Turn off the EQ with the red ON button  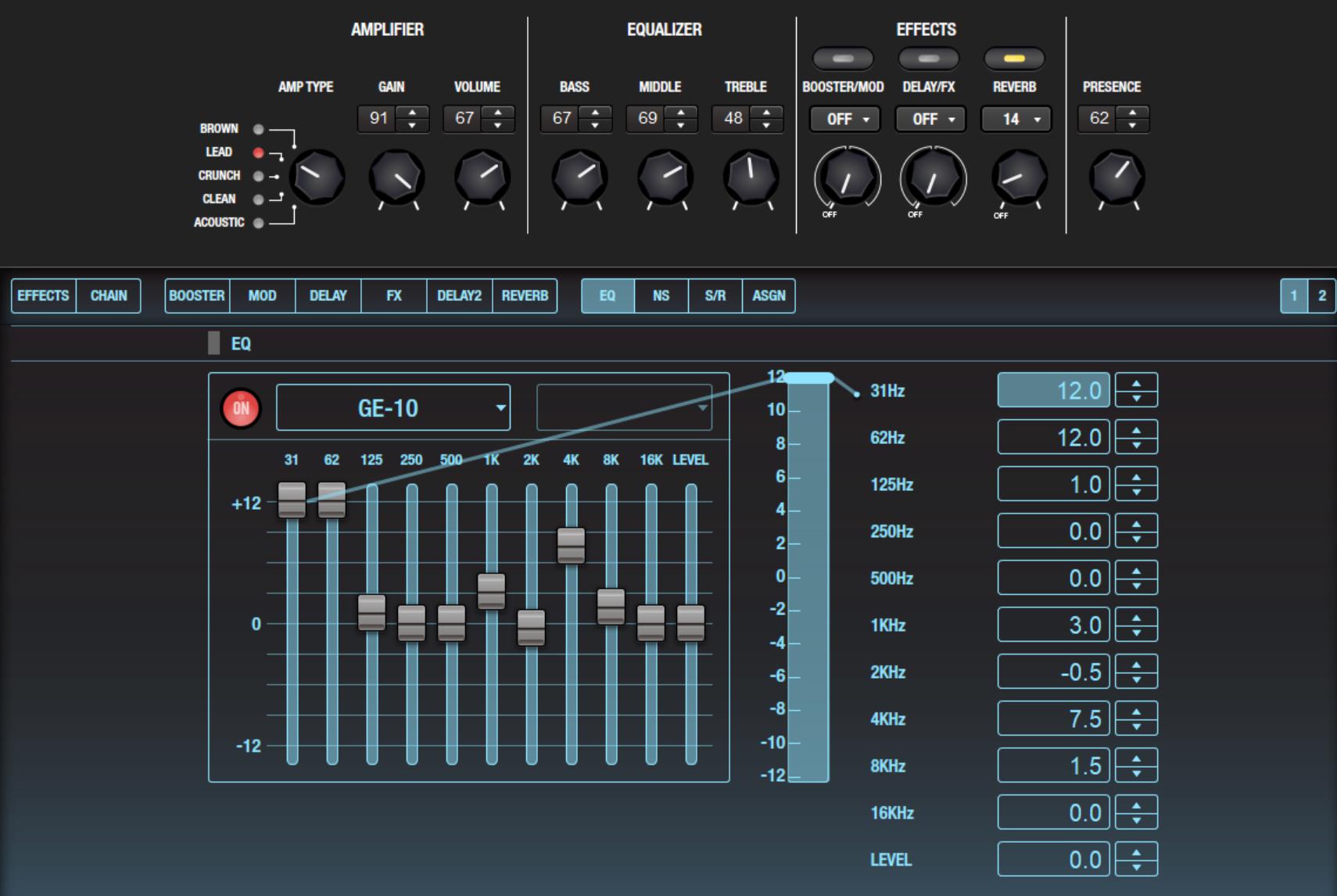[241, 408]
